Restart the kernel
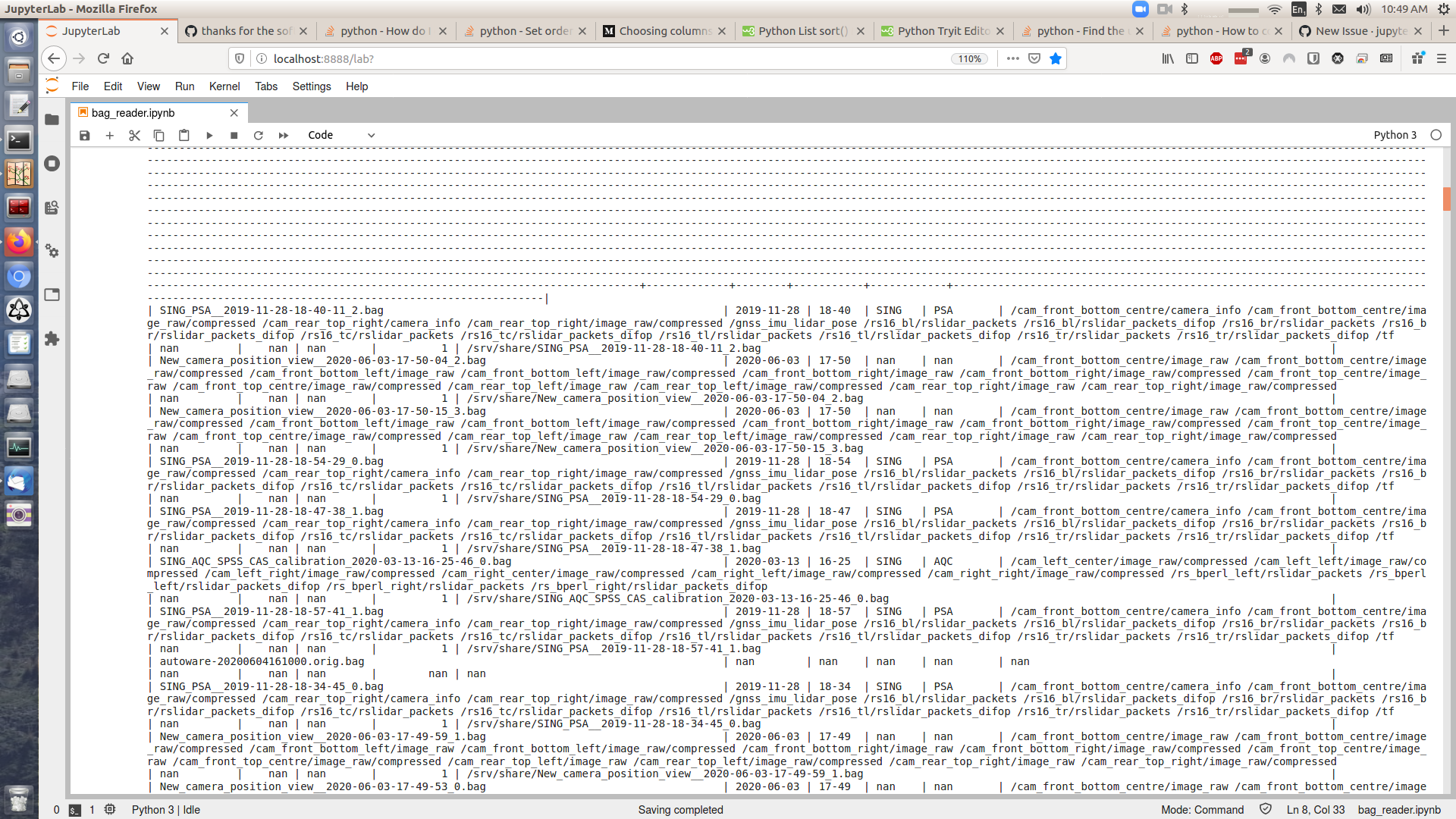 258,135
